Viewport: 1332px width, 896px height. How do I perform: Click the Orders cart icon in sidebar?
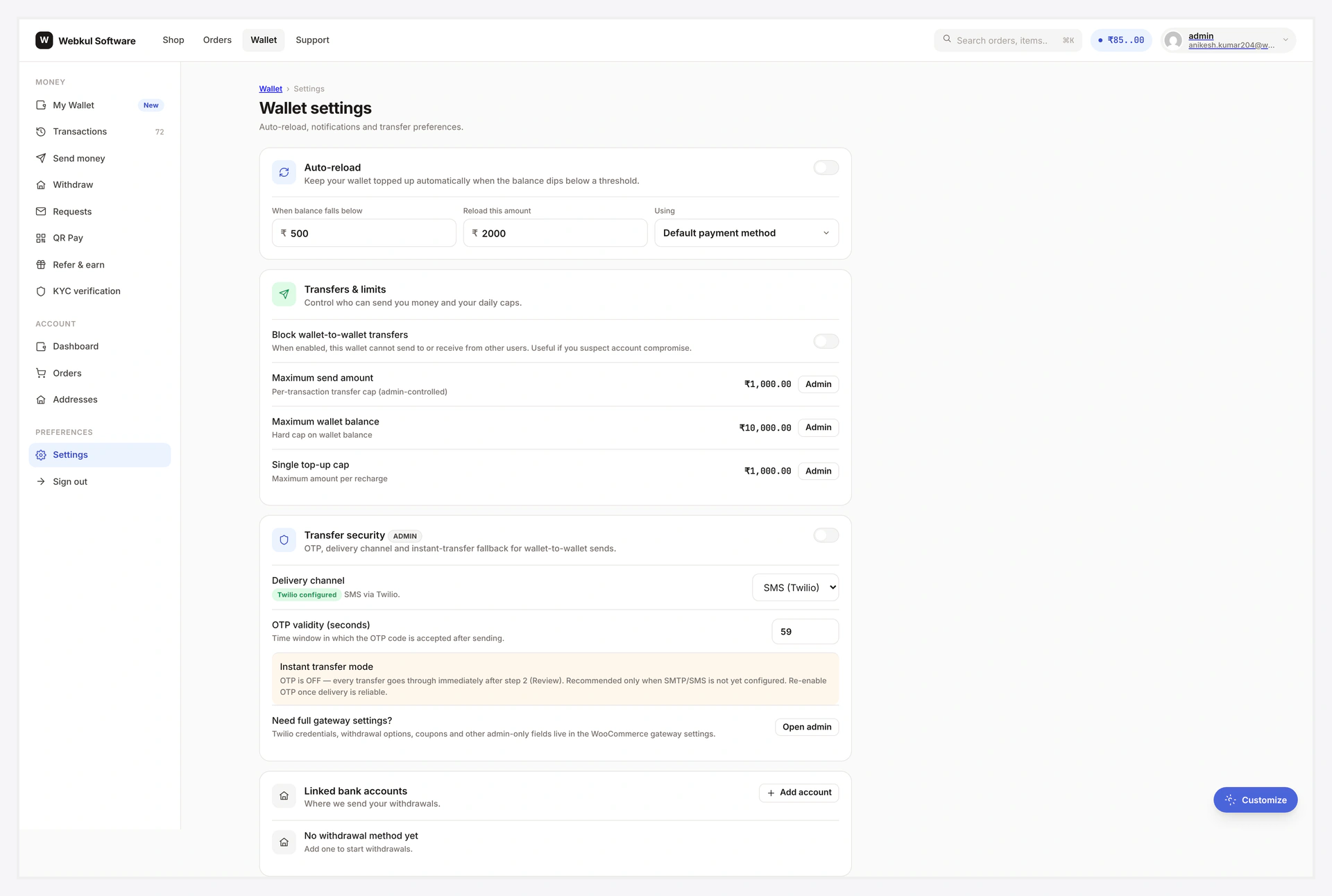coord(41,373)
